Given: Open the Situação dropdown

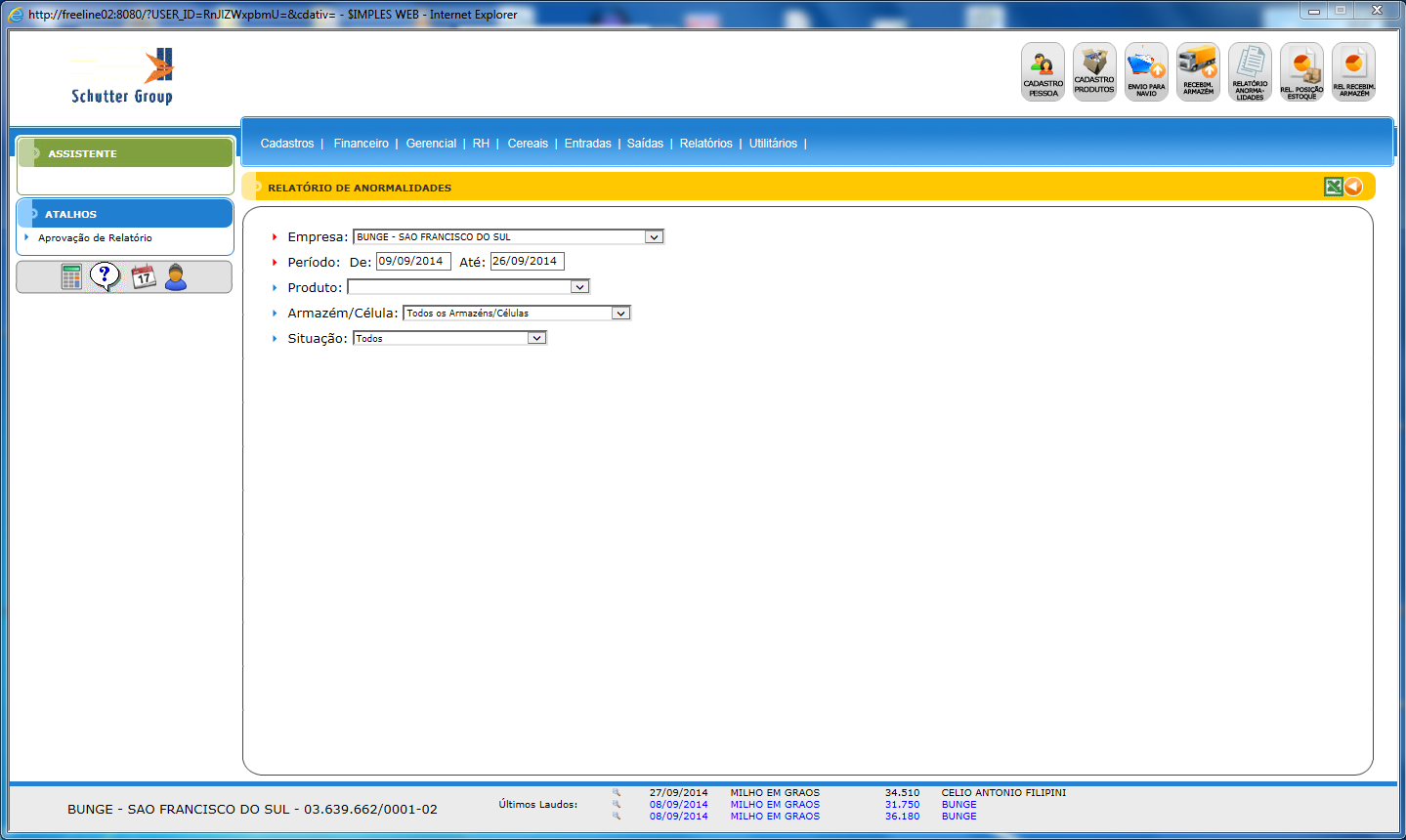Looking at the screenshot, I should point(536,338).
